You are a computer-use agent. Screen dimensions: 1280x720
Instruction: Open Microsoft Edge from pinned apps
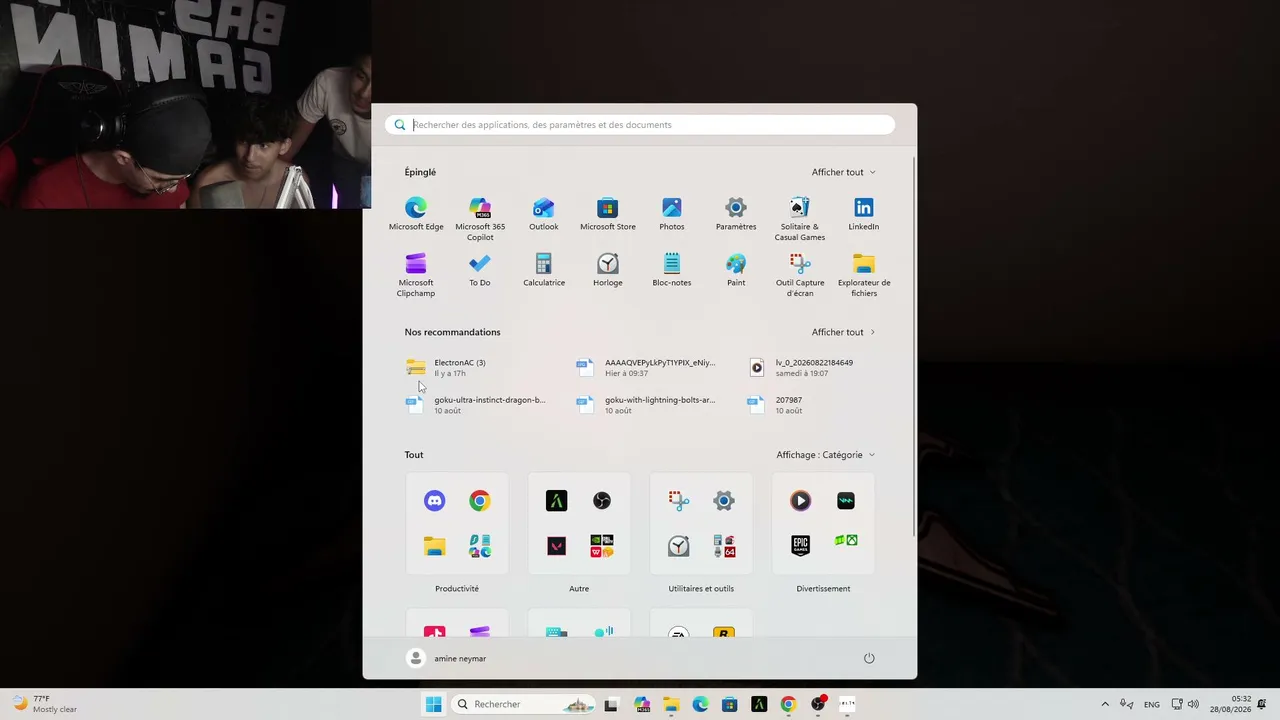[x=416, y=214]
